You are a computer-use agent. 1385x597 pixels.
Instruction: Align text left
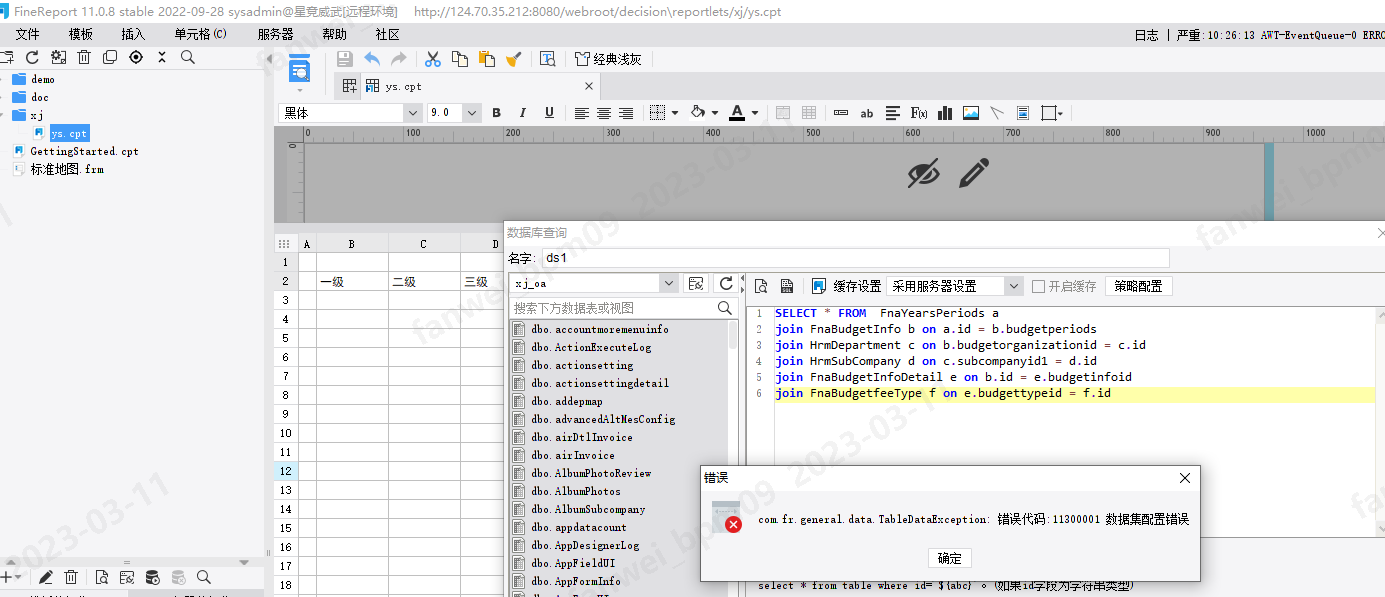coord(581,113)
